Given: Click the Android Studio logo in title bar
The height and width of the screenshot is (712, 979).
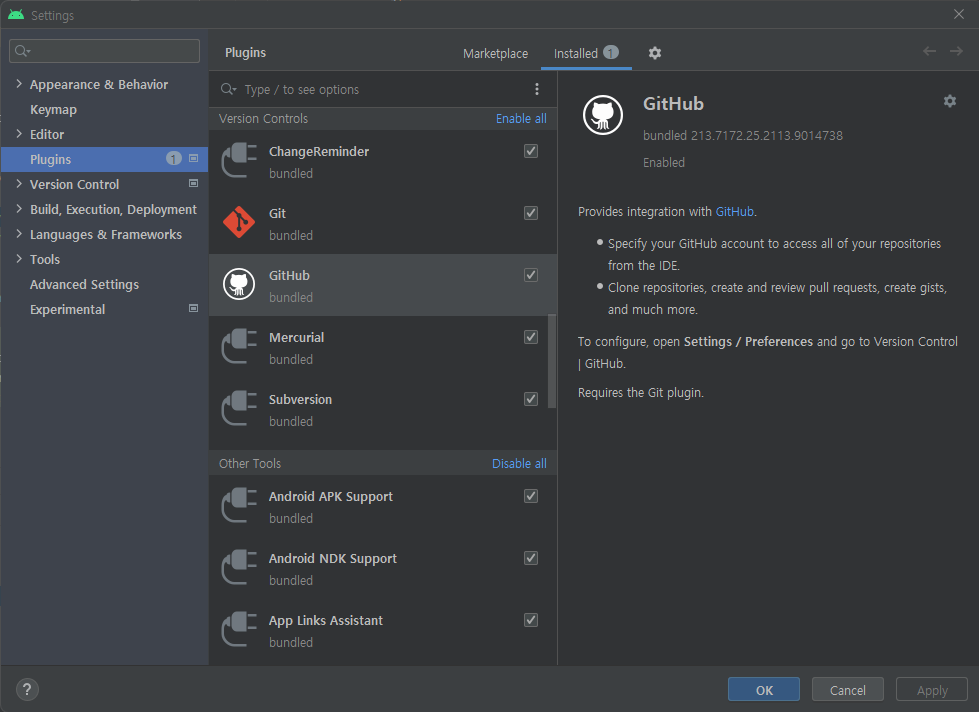Looking at the screenshot, I should [16, 15].
